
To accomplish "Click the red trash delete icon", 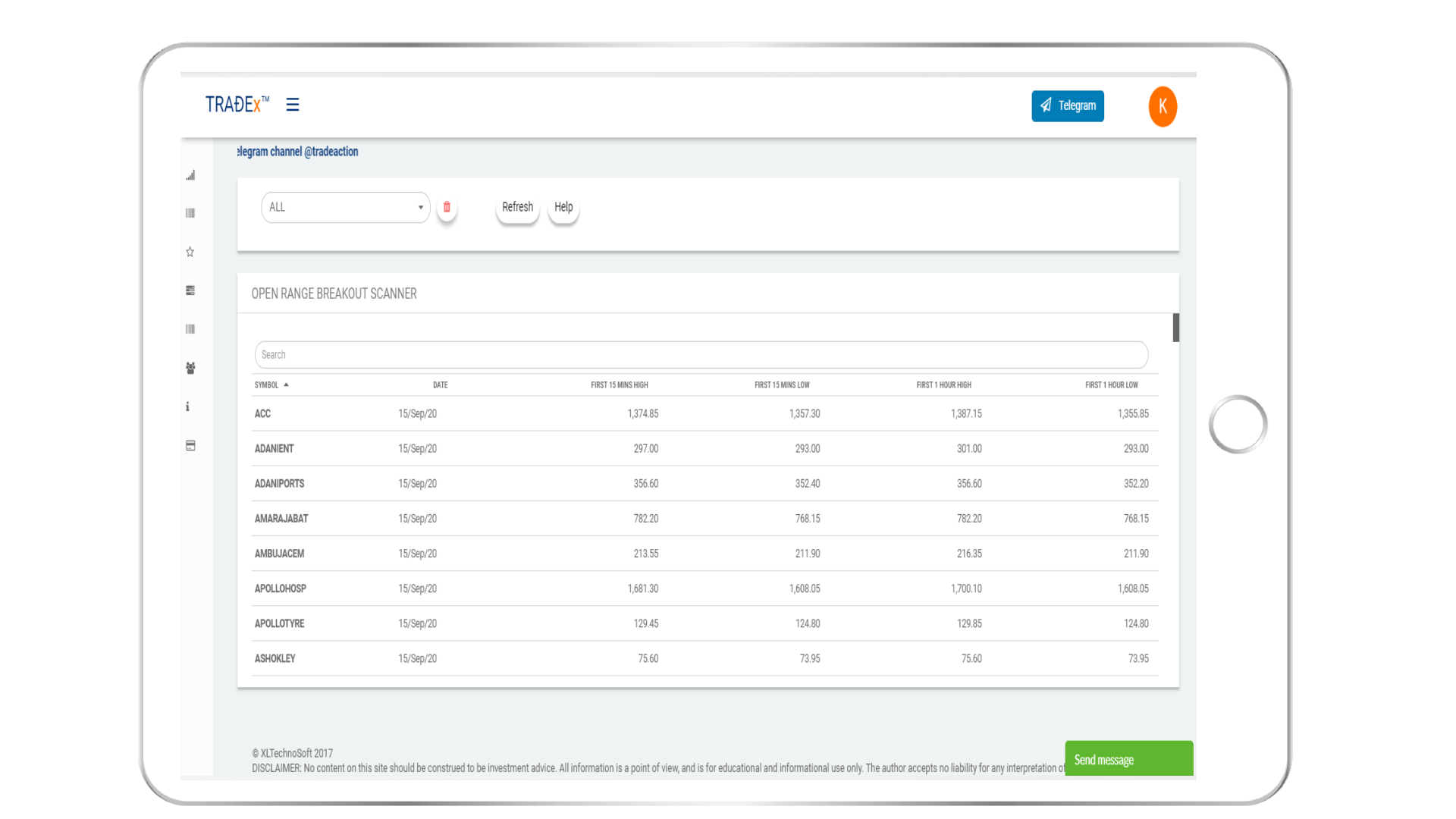I will (x=447, y=207).
